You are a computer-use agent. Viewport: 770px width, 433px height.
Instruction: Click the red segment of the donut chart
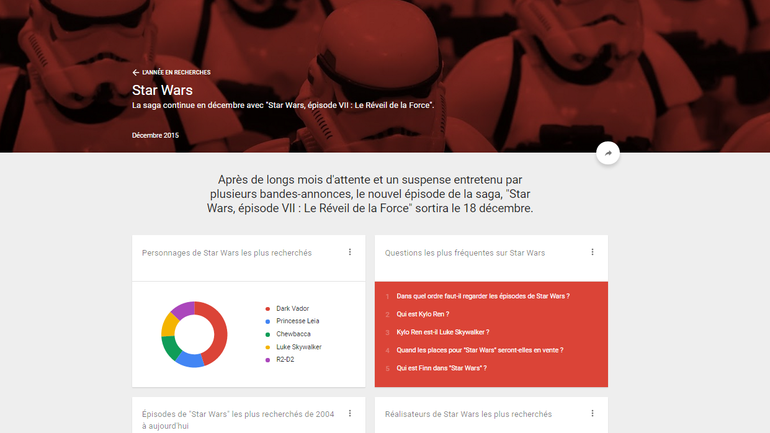point(220,330)
